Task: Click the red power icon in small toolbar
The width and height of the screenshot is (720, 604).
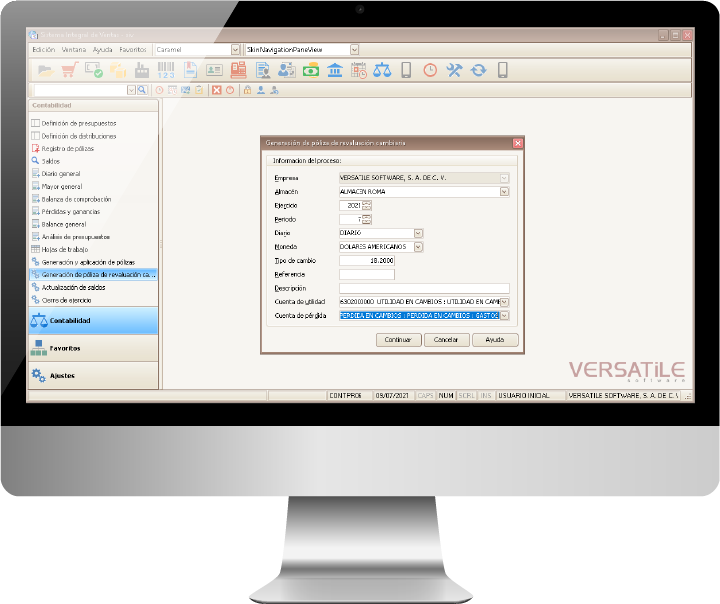Action: [x=230, y=90]
